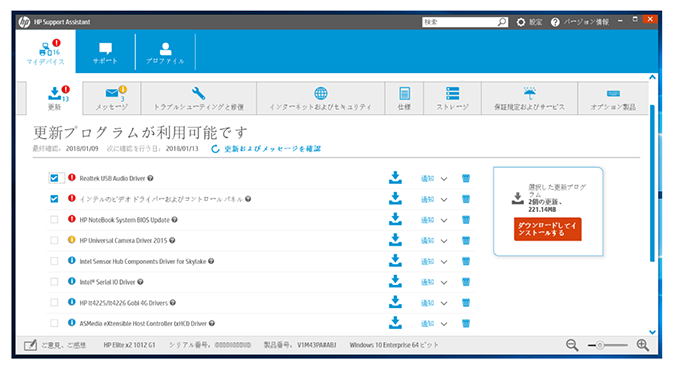The width and height of the screenshot is (673, 367).
Task: Zoom in with the magnifier plus icon
Action: 643,345
